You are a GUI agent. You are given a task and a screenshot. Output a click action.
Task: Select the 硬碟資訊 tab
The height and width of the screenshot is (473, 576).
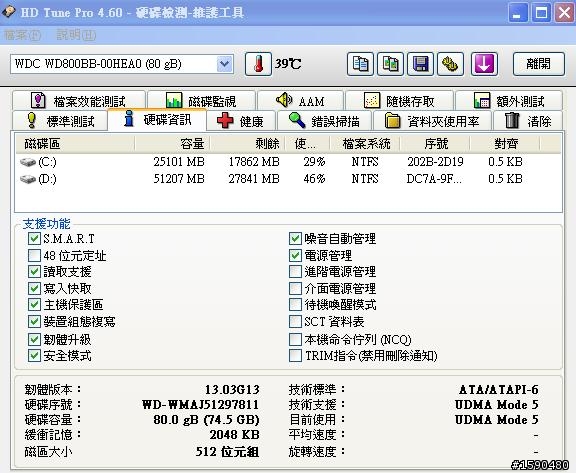click(157, 119)
